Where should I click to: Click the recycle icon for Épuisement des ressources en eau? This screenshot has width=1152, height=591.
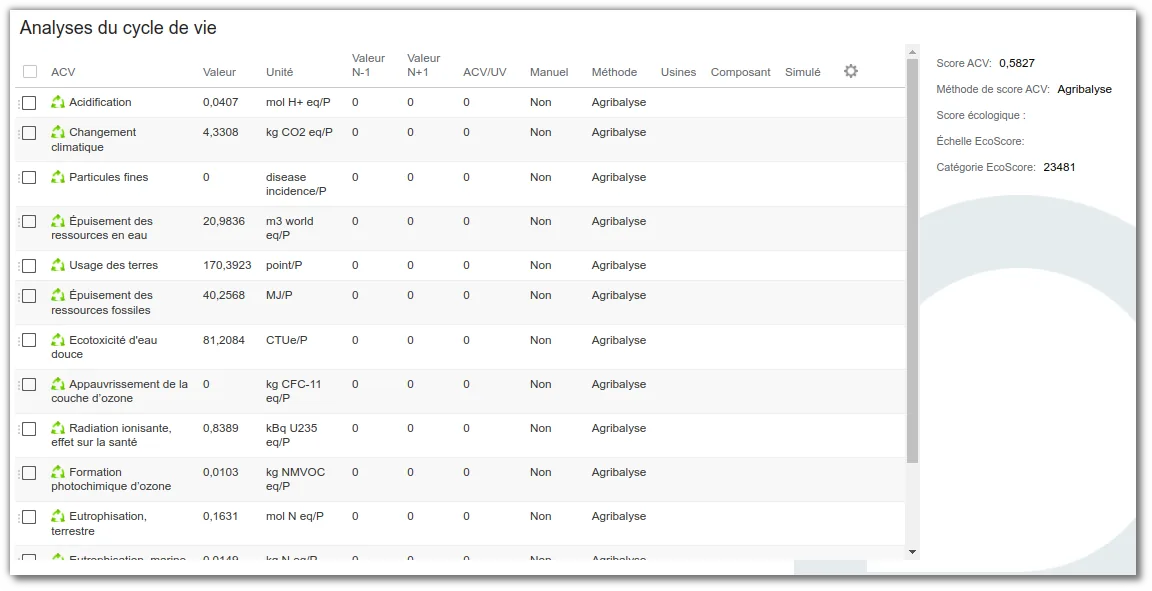tap(58, 221)
